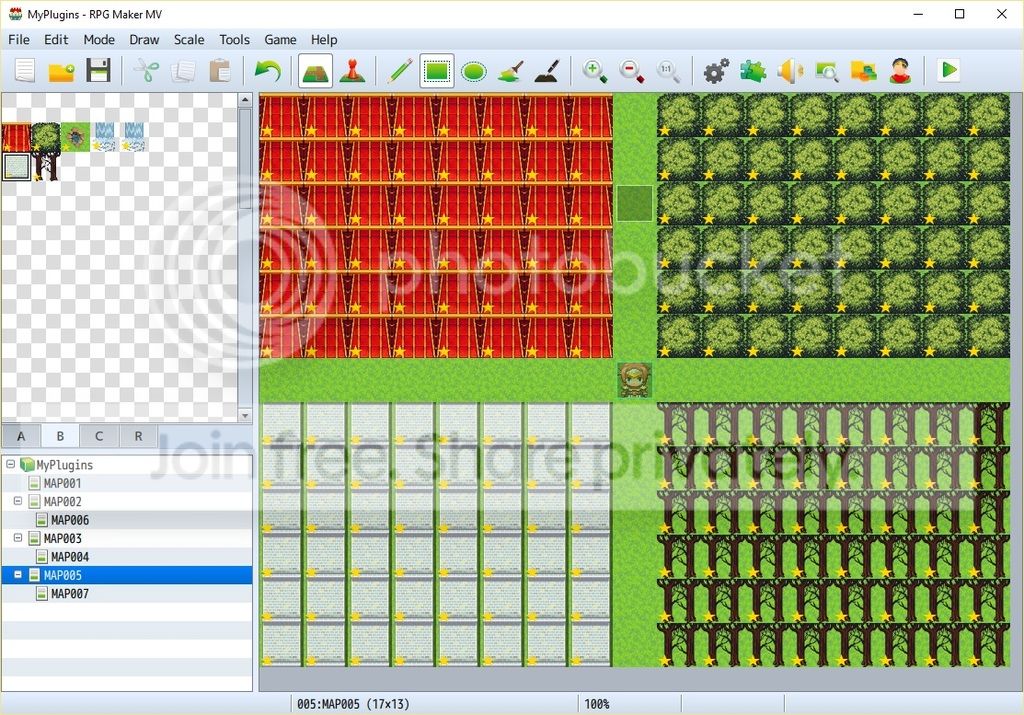1024x715 pixels.
Task: Select the Rectangle drawing tool
Action: [x=436, y=71]
